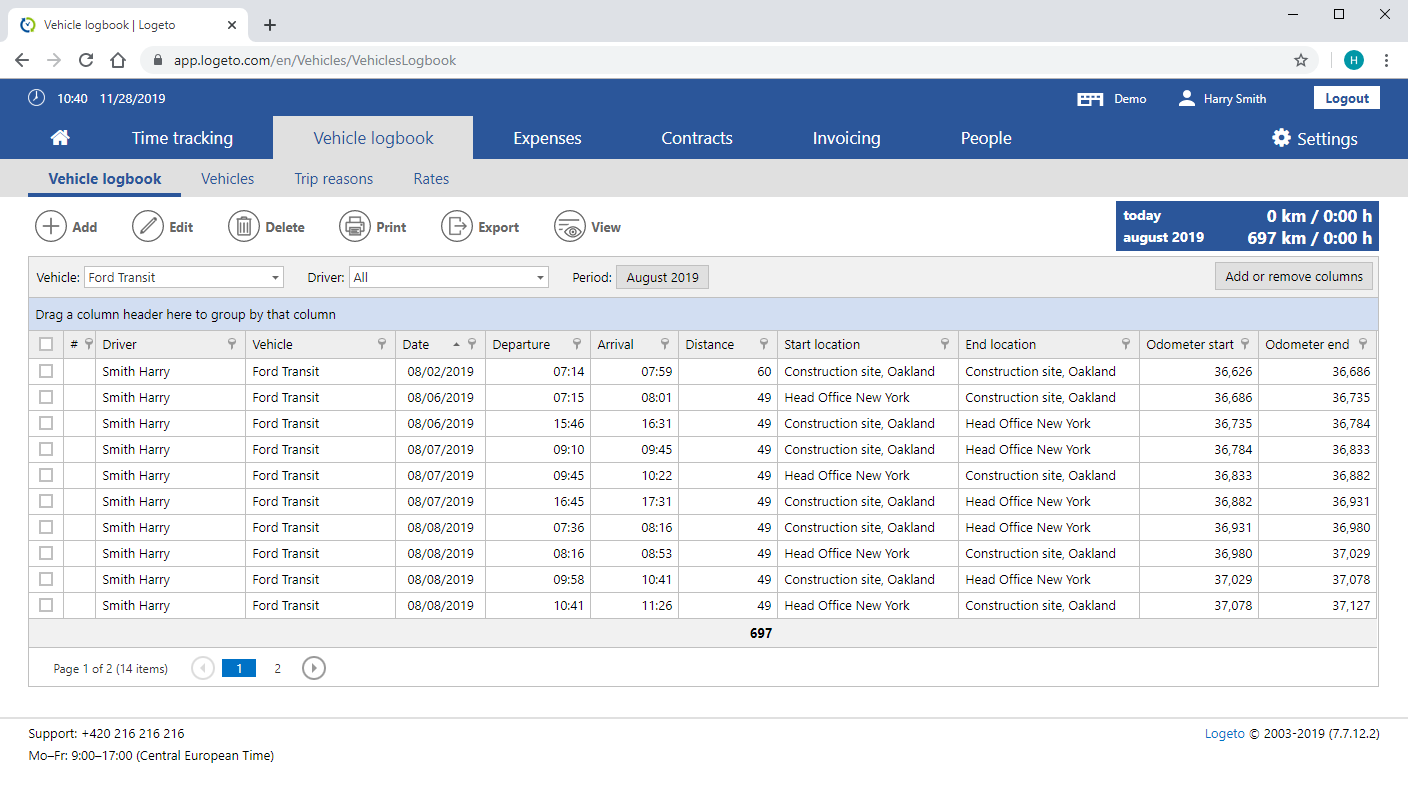Screen dimensions: 1408x797
Task: Click the Logout button
Action: click(1347, 98)
